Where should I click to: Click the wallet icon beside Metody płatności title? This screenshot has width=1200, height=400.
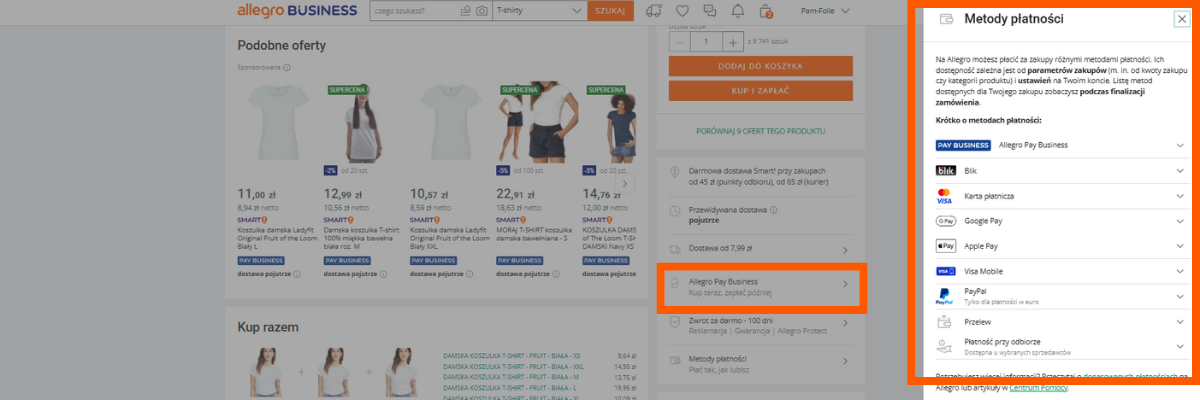coord(945,19)
